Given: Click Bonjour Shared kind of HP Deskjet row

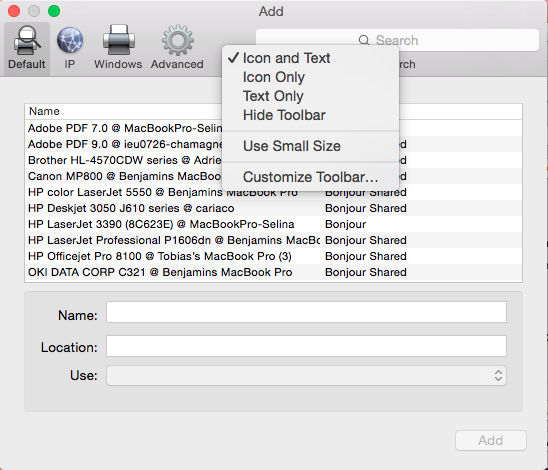Looking at the screenshot, I should point(366,208).
